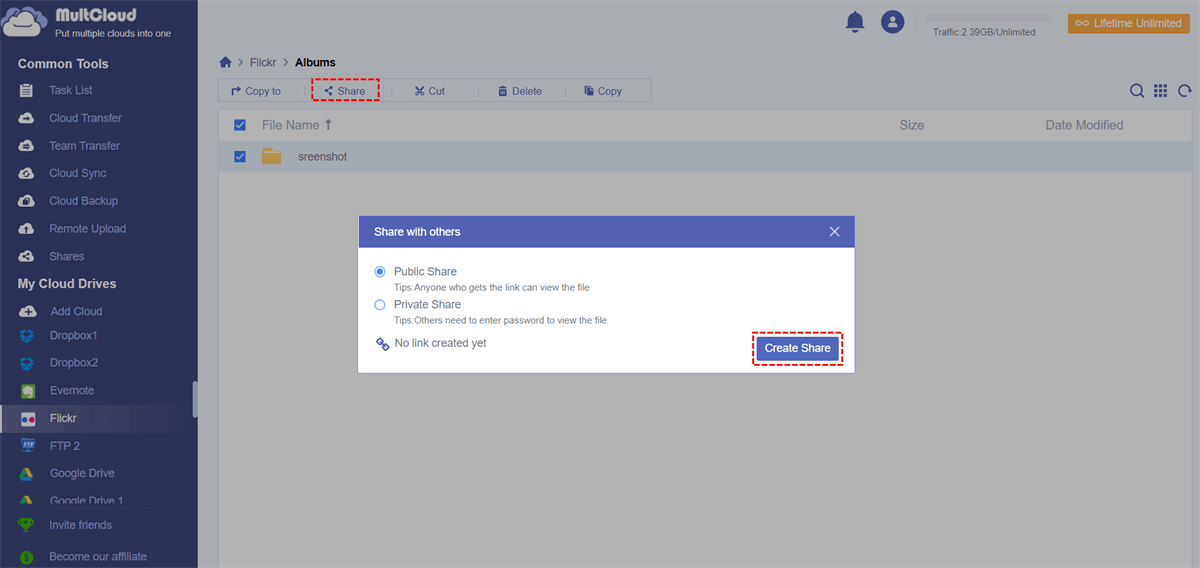Click the Remote Upload icon
This screenshot has width=1200, height=568.
point(27,229)
